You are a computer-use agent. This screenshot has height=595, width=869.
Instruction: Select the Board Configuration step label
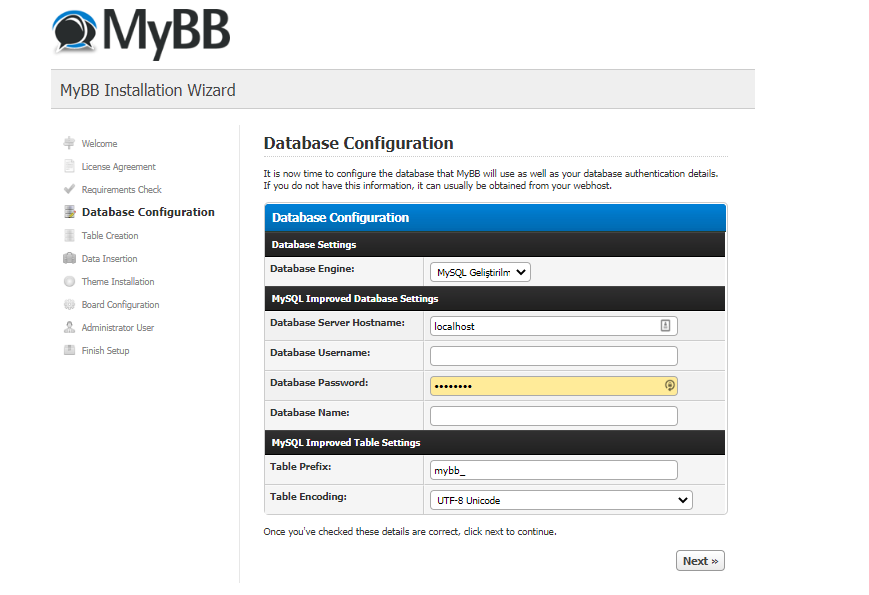(x=120, y=305)
